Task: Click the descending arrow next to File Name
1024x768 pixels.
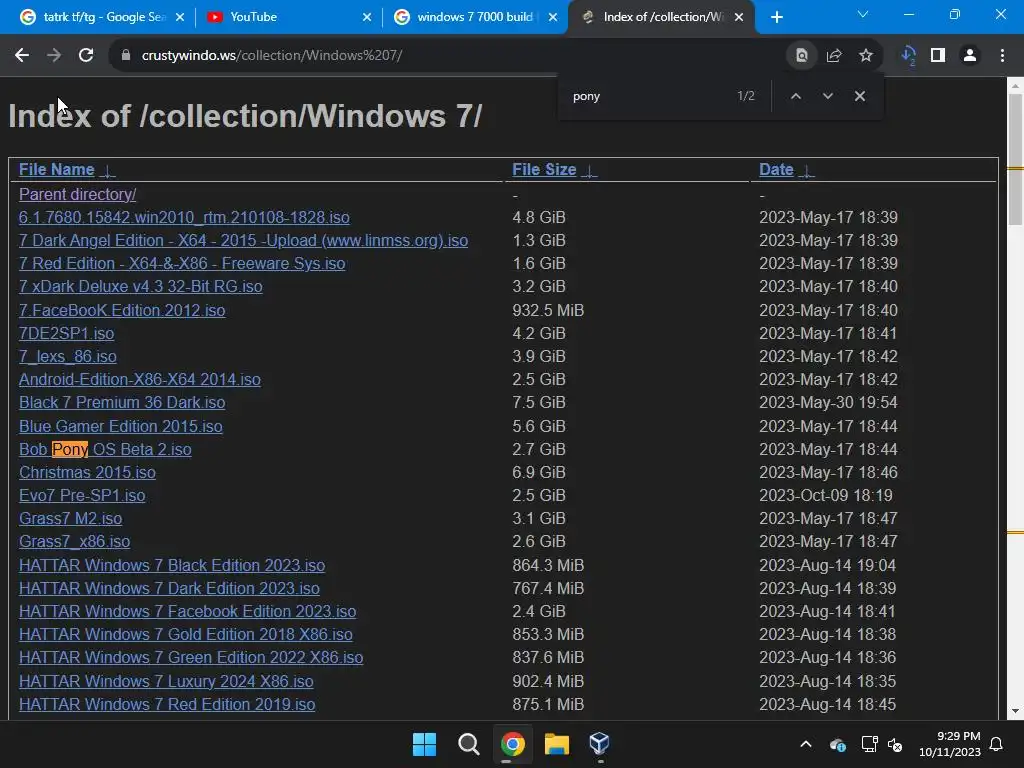Action: point(108,171)
